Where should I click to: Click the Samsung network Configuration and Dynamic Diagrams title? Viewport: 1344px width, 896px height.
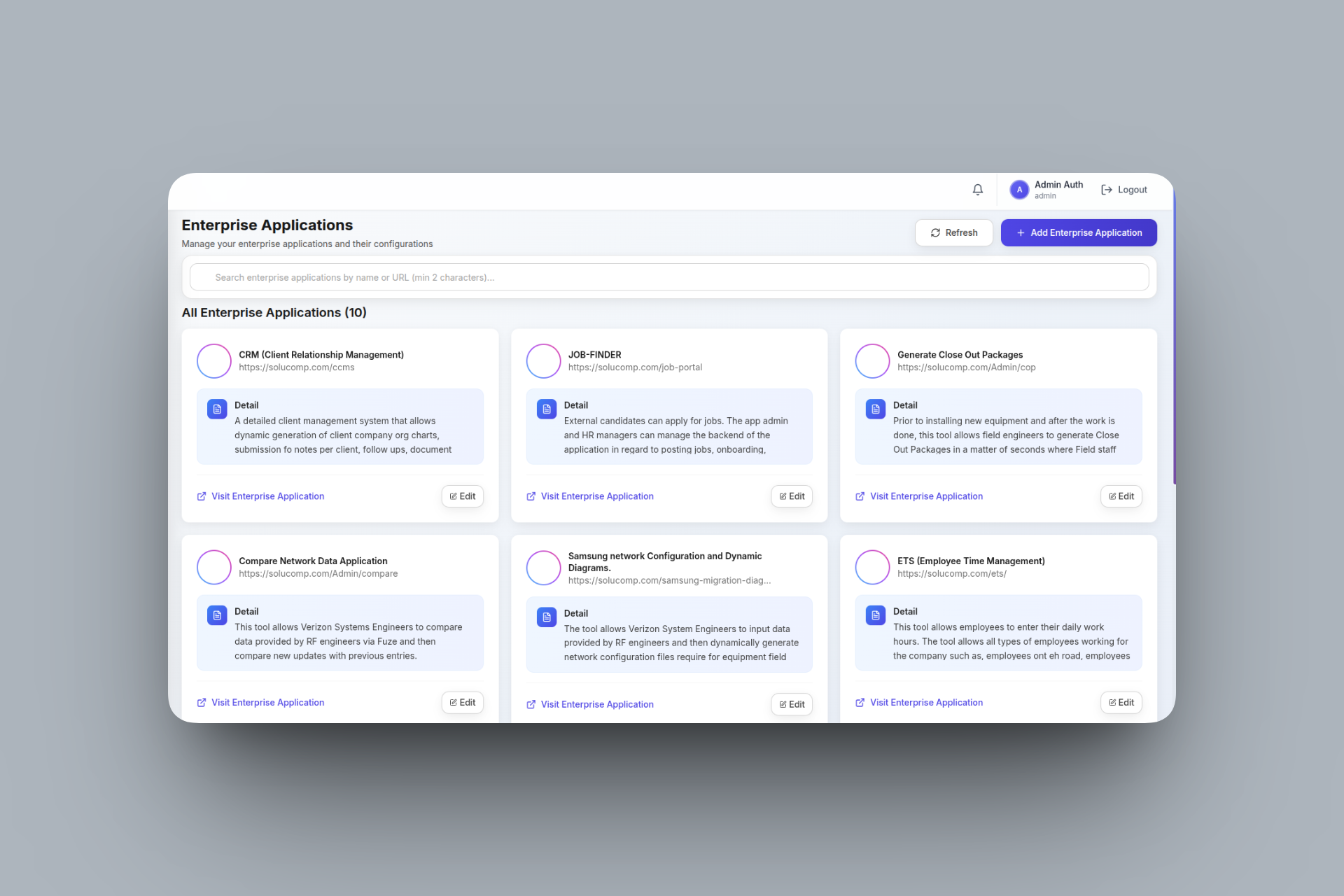pyautogui.click(x=664, y=562)
